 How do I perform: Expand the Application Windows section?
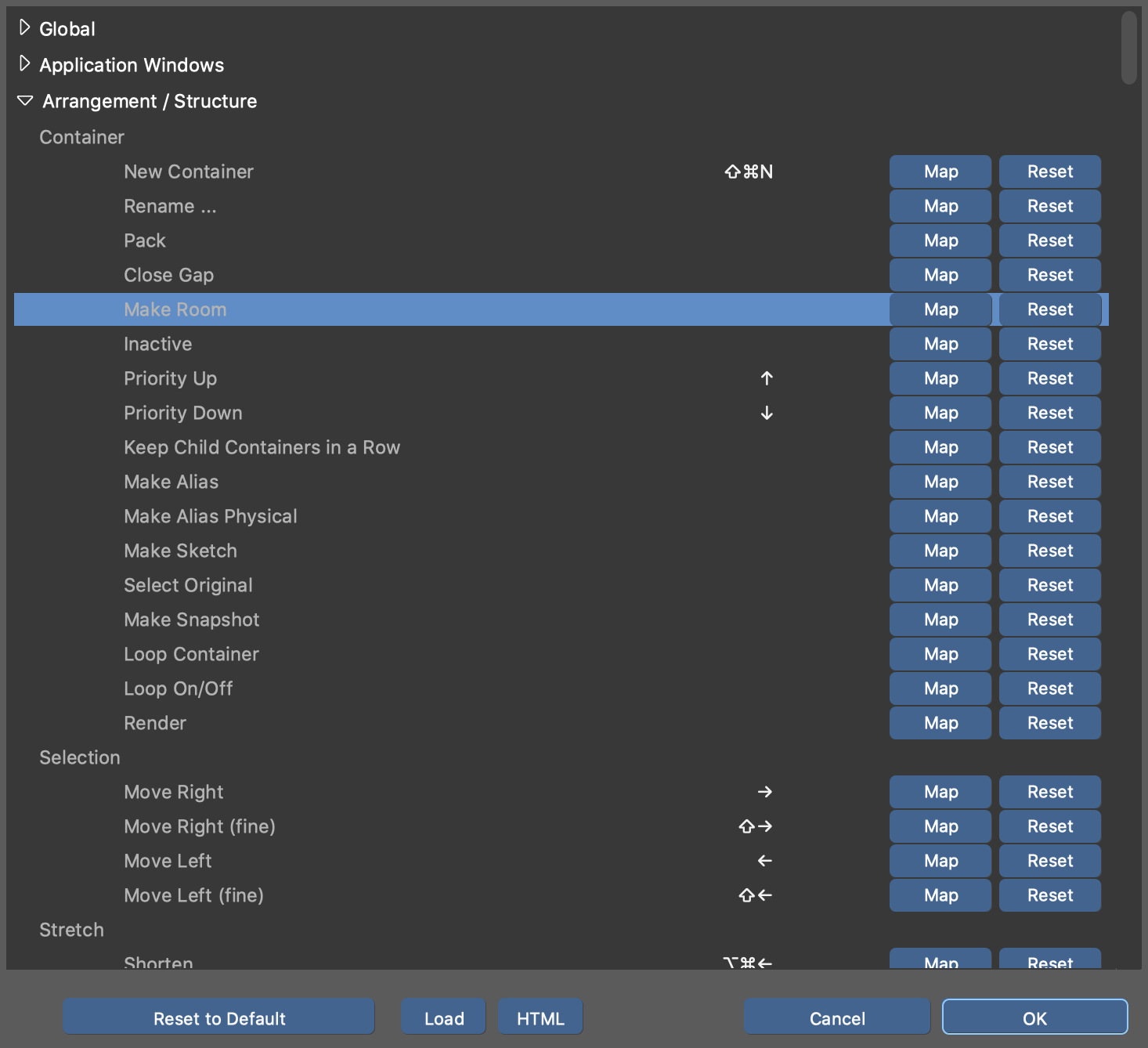tap(24, 64)
